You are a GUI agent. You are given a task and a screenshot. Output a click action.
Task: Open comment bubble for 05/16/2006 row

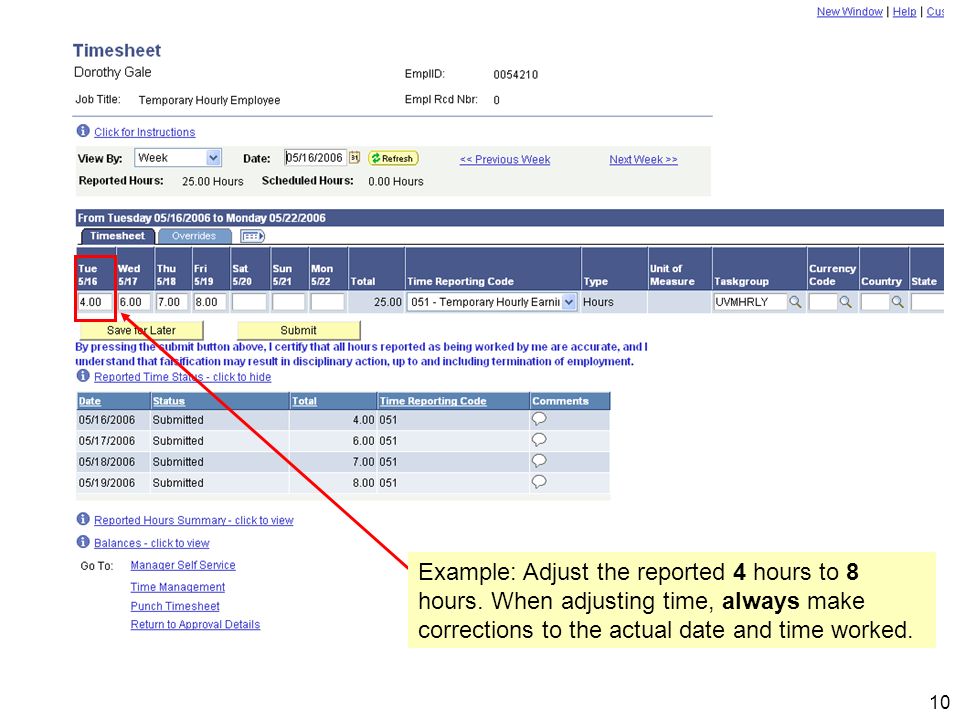point(539,419)
